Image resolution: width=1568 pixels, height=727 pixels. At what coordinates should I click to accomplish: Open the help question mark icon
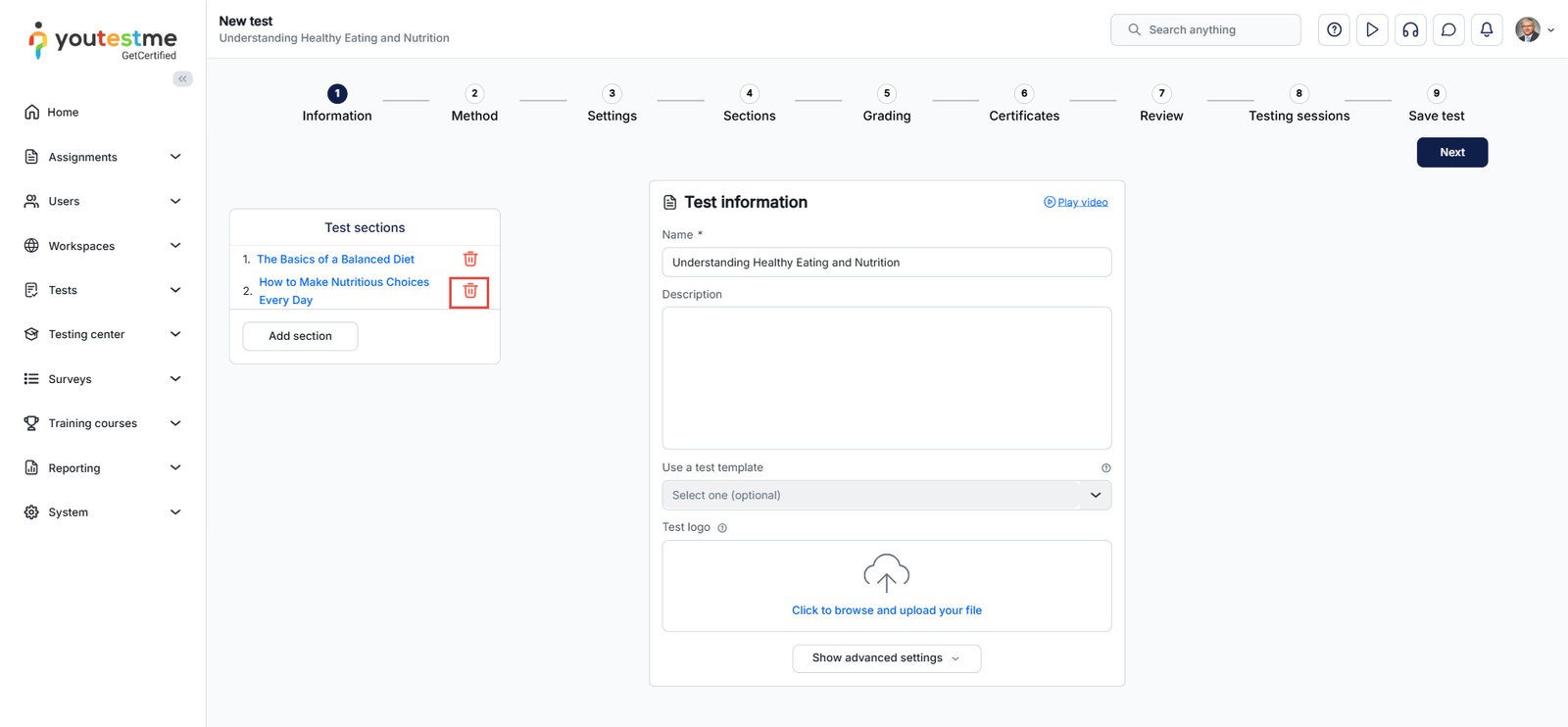coord(1334,30)
